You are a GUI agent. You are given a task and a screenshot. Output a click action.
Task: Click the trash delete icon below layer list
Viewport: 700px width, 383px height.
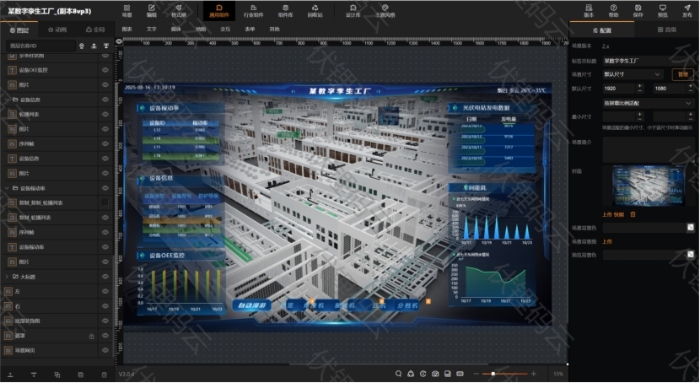(104, 375)
